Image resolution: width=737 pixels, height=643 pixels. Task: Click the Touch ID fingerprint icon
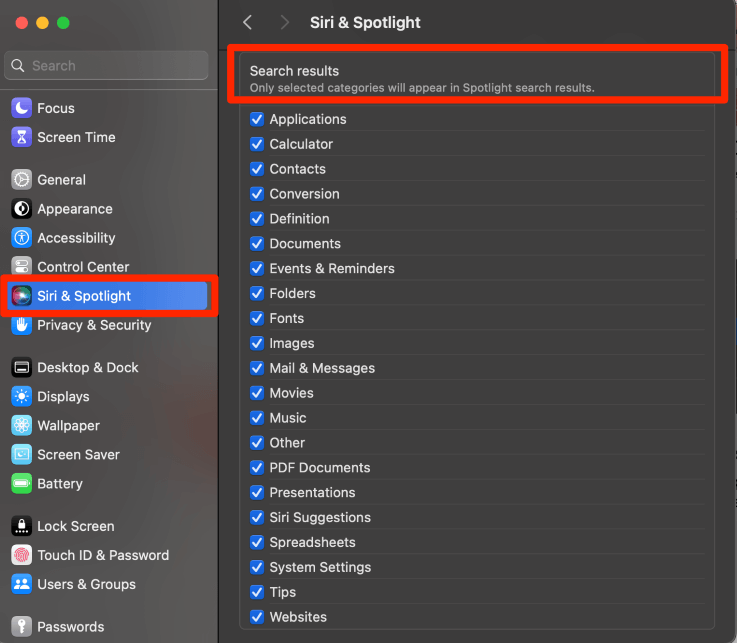click(22, 555)
